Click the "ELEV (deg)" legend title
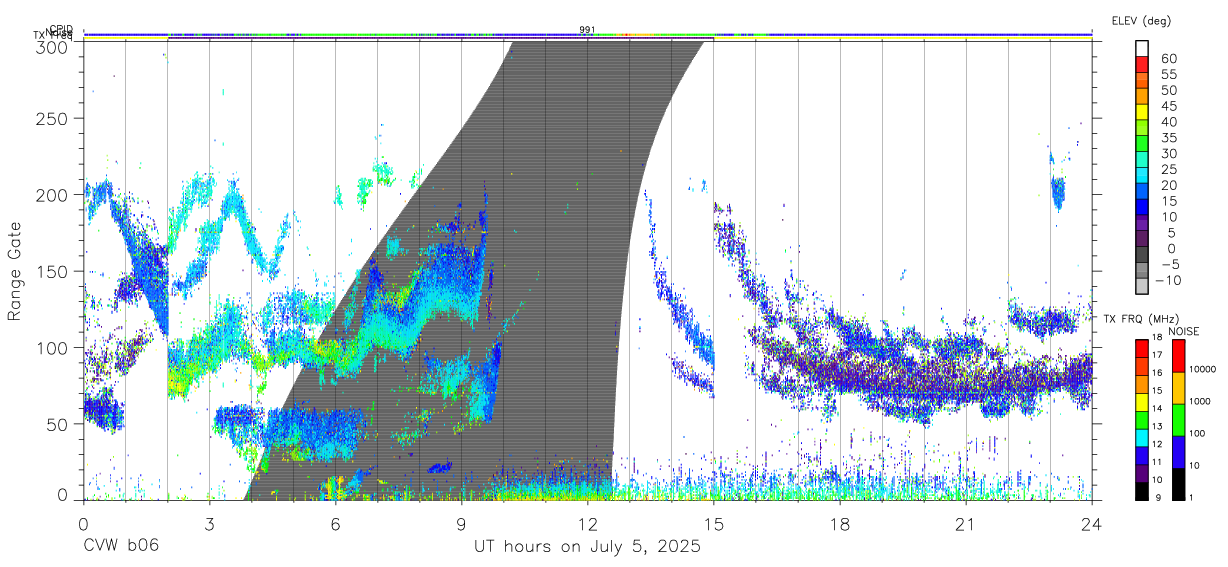 pyautogui.click(x=1141, y=21)
